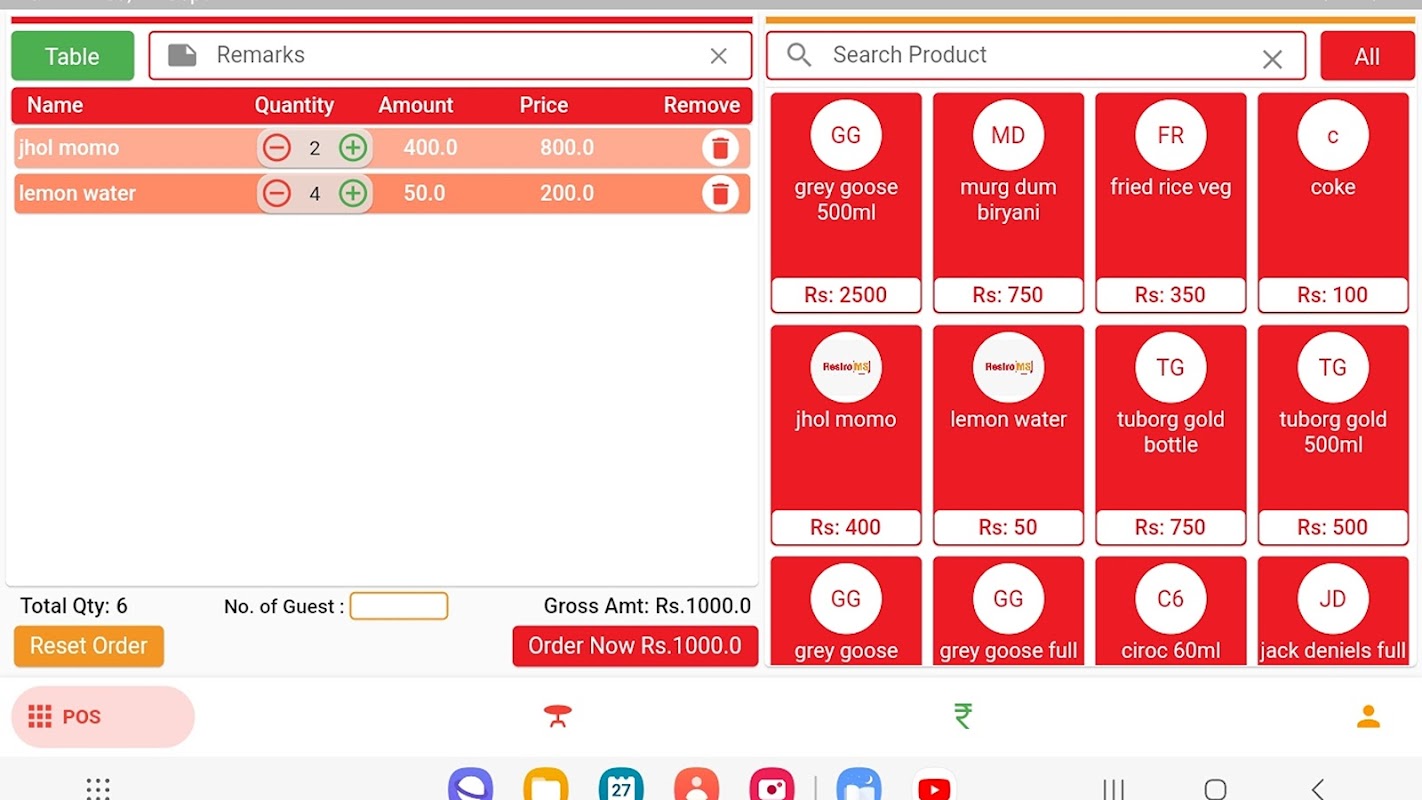Viewport: 1422px width, 800px height.
Task: Click the Price column header
Action: pos(544,105)
